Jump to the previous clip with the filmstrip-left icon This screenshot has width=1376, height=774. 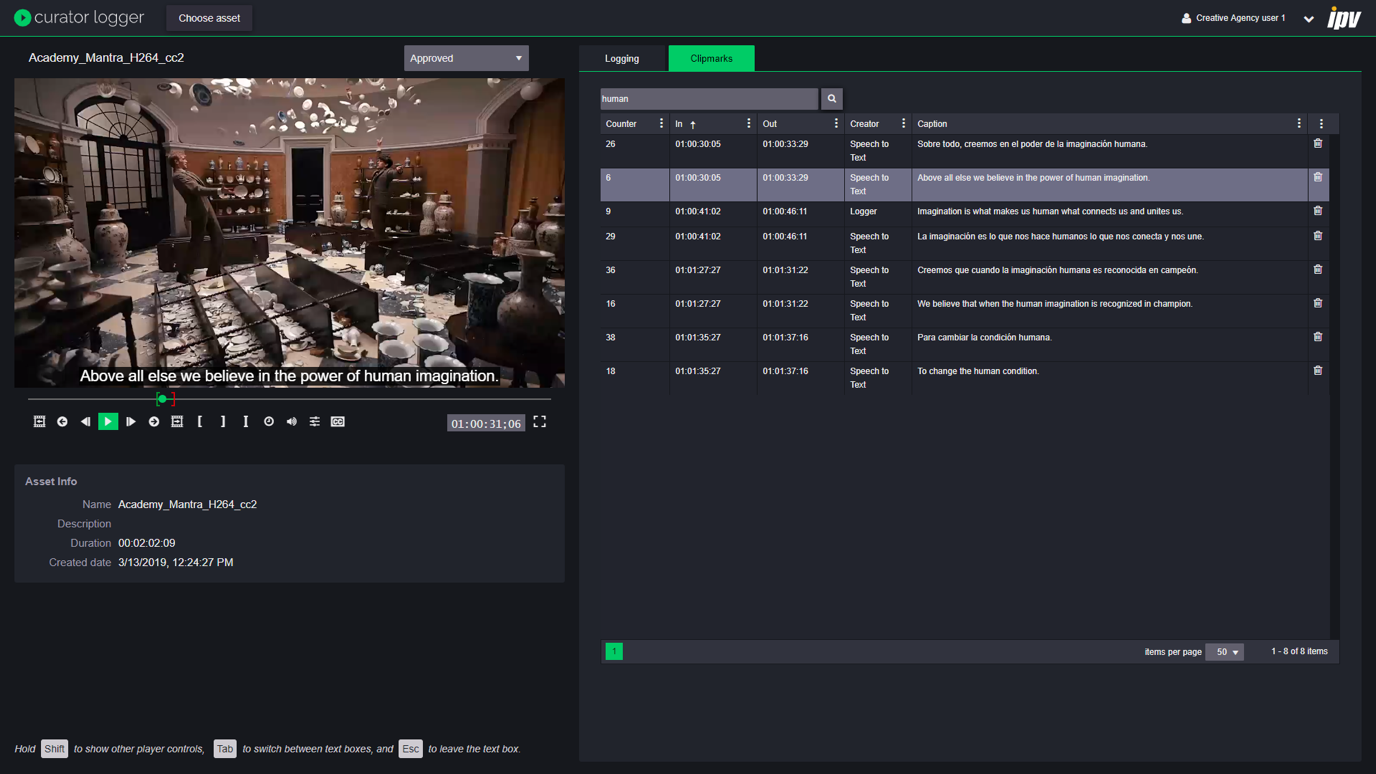coord(39,422)
